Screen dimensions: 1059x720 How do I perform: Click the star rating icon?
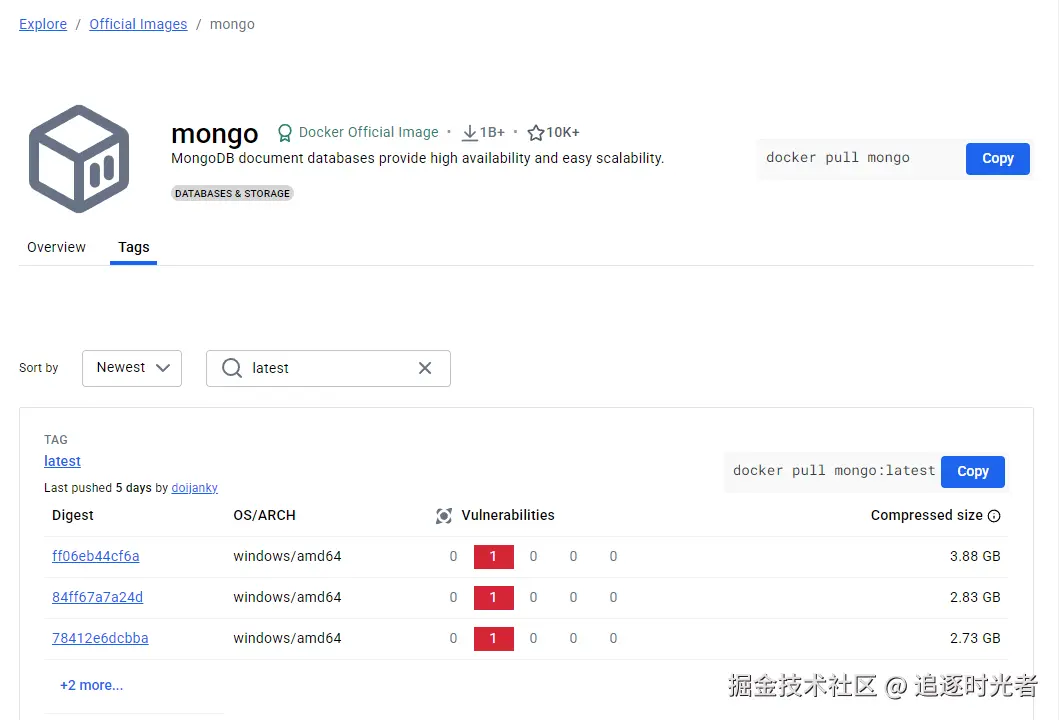536,132
